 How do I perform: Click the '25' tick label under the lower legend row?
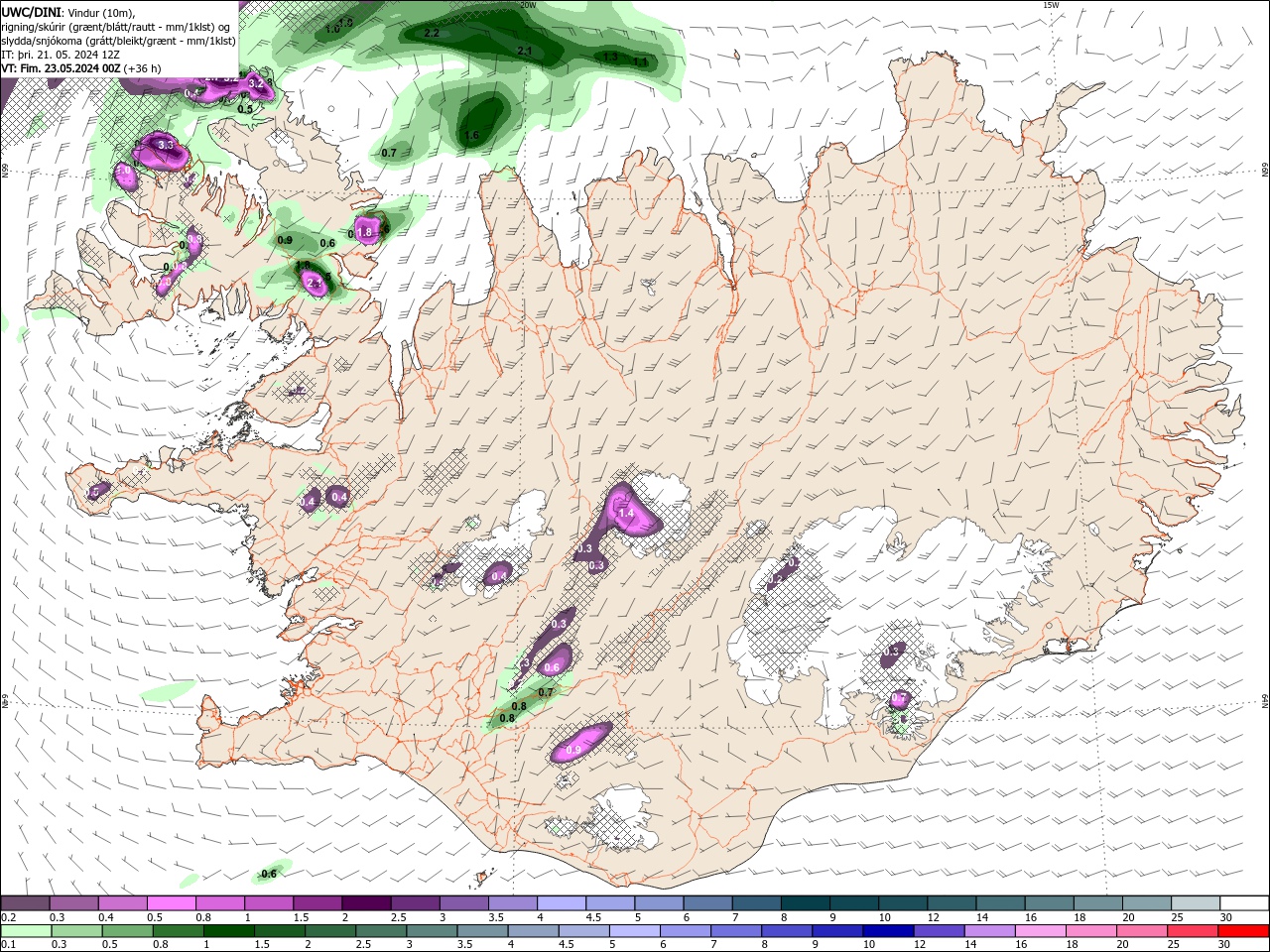[x=1175, y=945]
